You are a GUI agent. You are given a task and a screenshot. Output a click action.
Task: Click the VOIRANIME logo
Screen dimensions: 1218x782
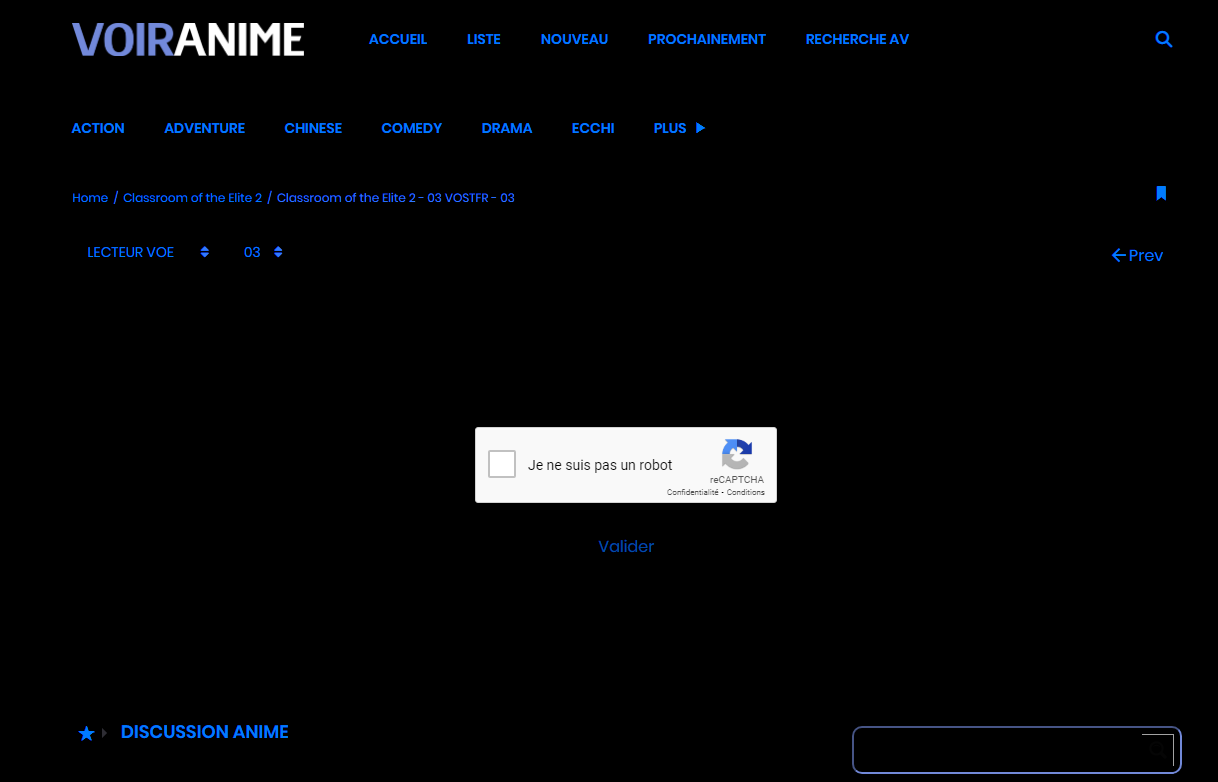tap(187, 39)
